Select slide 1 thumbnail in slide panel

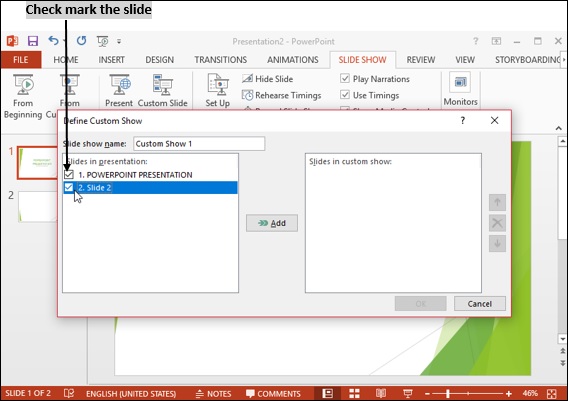point(37,163)
